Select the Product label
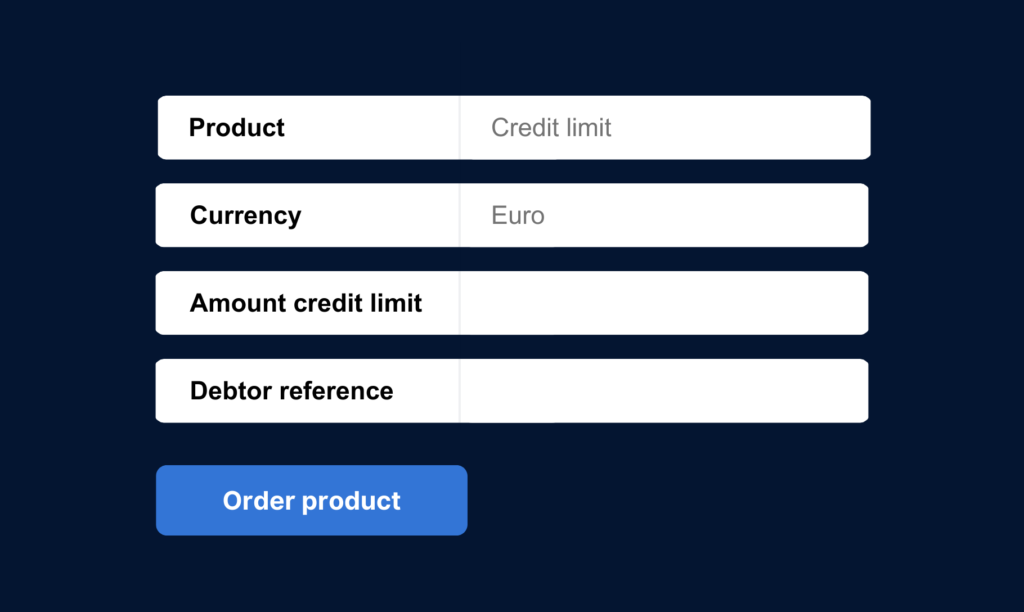This screenshot has width=1024, height=612. pos(237,128)
